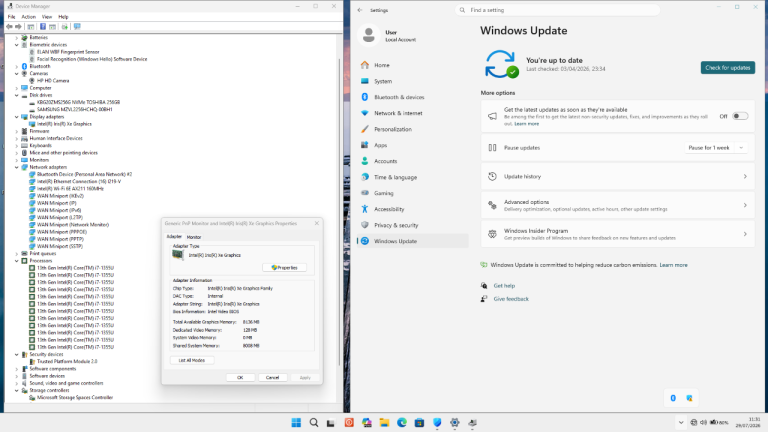Expand the Batteries tree node
Viewport: 768px width, 432px height.
(x=17, y=38)
